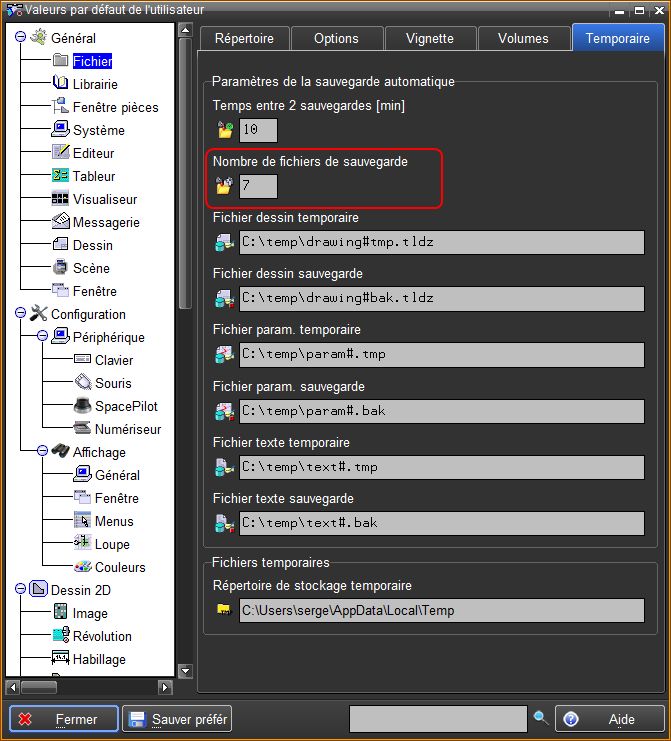The image size is (671, 741).
Task: Collapse the Affichage tree branch
Action: pos(43,452)
